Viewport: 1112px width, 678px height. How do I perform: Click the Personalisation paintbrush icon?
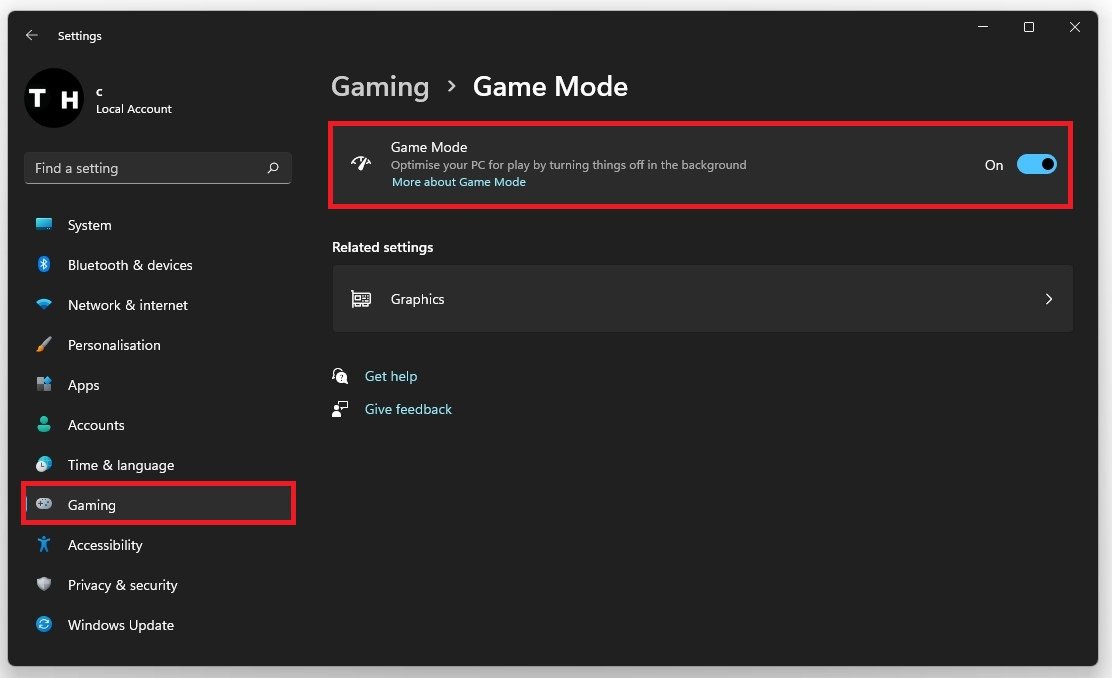44,345
